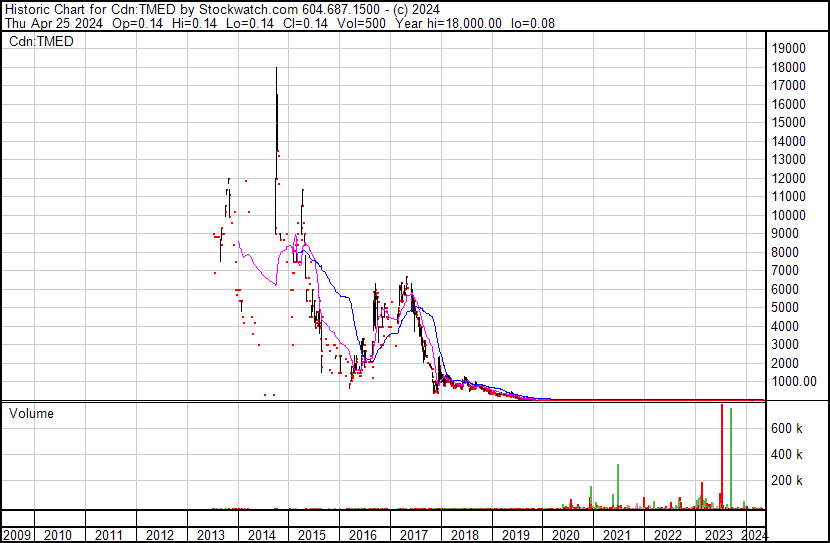The width and height of the screenshot is (830, 543).
Task: Click the green volume spike in 2021
Action: click(618, 486)
